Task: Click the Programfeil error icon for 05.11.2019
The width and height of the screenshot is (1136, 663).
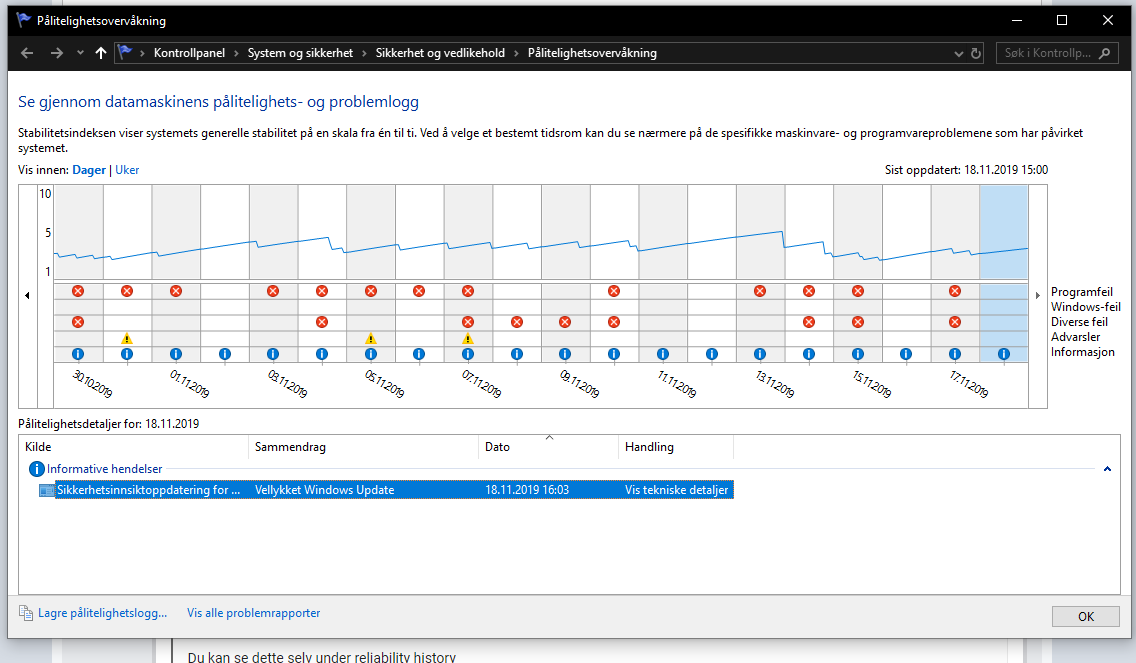Action: [371, 291]
